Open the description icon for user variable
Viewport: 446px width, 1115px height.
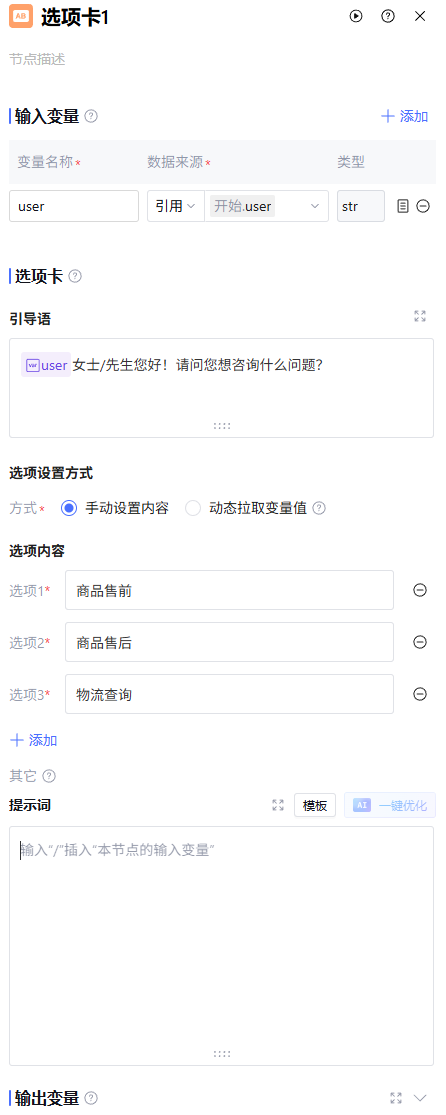(403, 206)
